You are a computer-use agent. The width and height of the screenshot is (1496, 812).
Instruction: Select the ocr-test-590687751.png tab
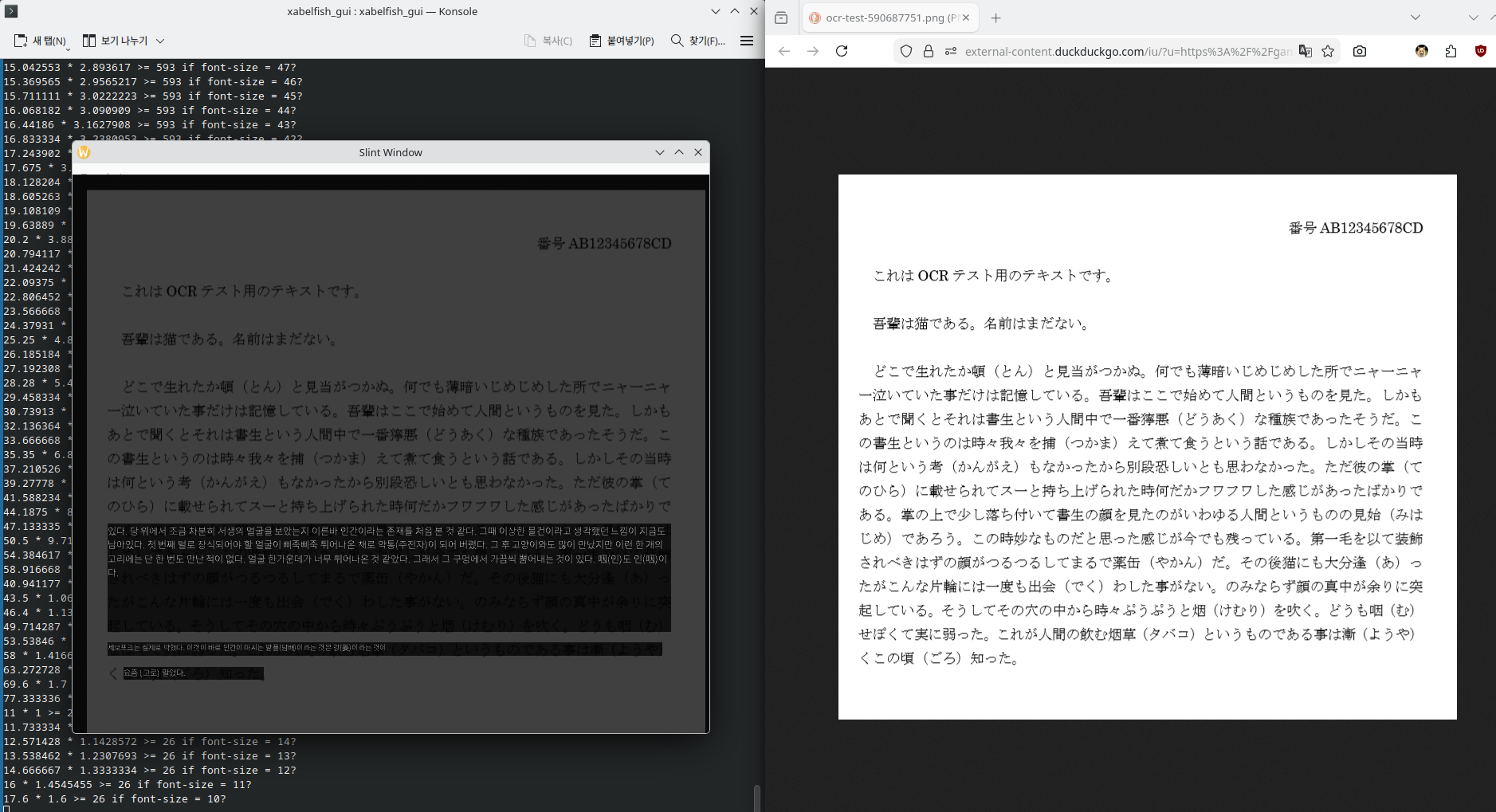tap(885, 18)
